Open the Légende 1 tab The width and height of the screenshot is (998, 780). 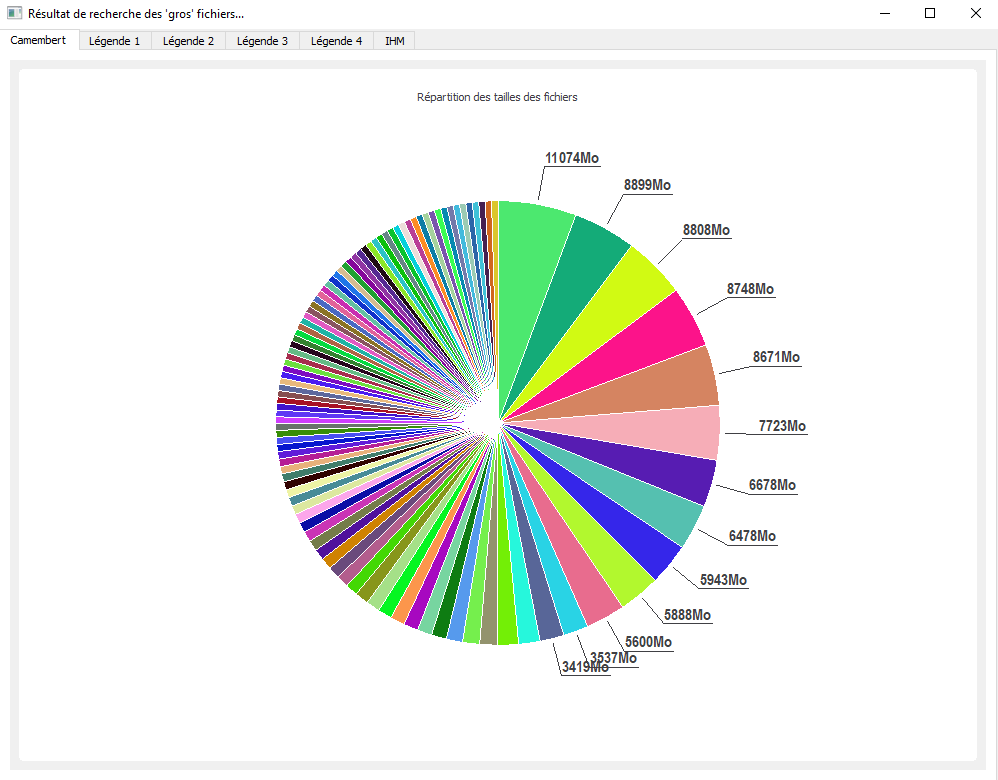114,41
